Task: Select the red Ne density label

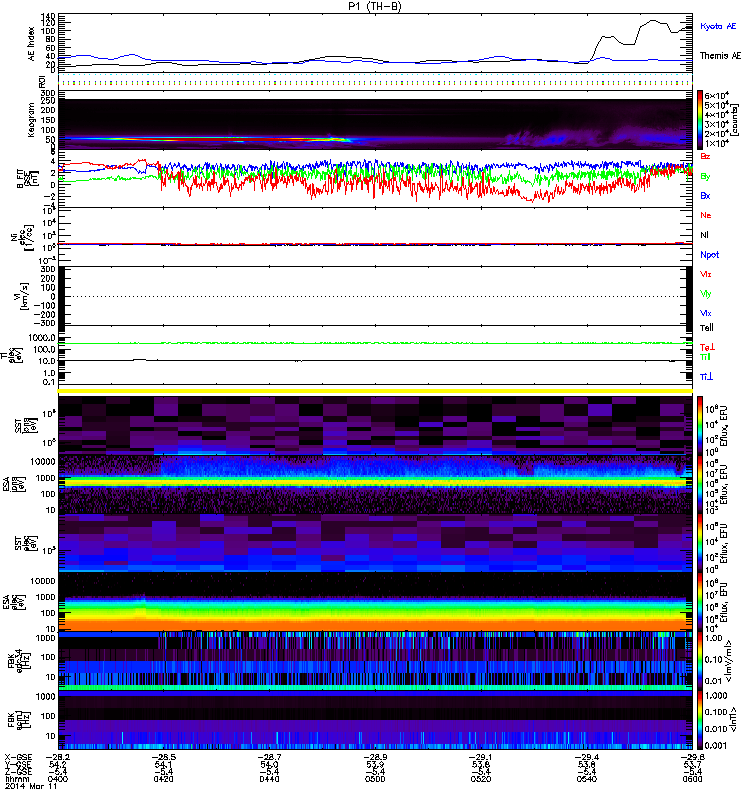Action: pyautogui.click(x=706, y=215)
